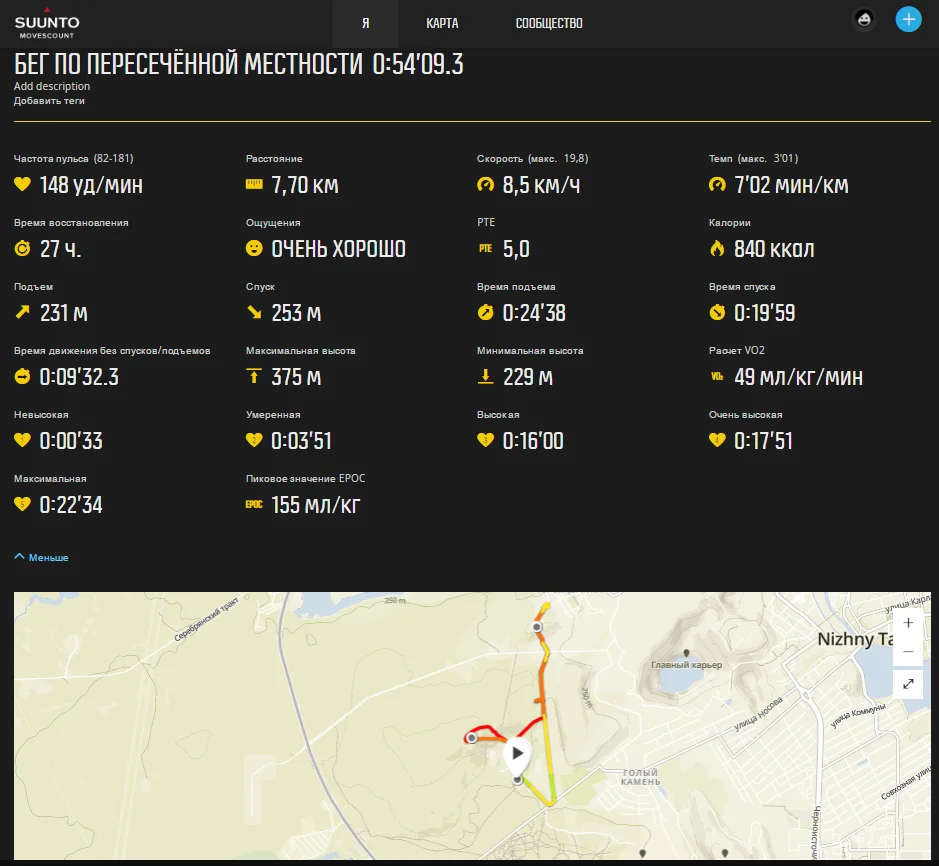Click the VO2 icon beside 49 мл/кг/мин

[x=717, y=376]
